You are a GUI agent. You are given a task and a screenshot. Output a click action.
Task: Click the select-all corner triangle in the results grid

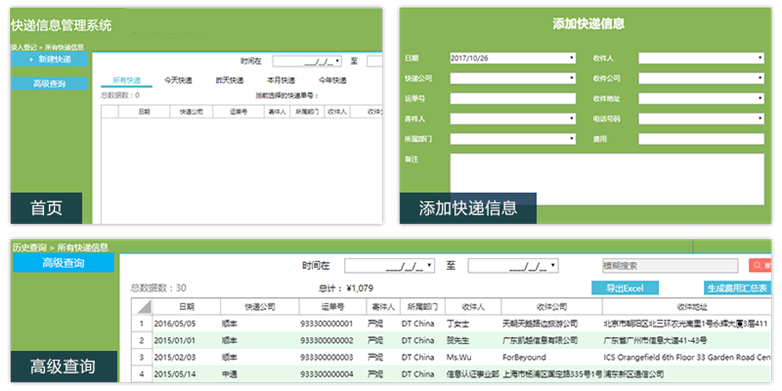click(142, 306)
